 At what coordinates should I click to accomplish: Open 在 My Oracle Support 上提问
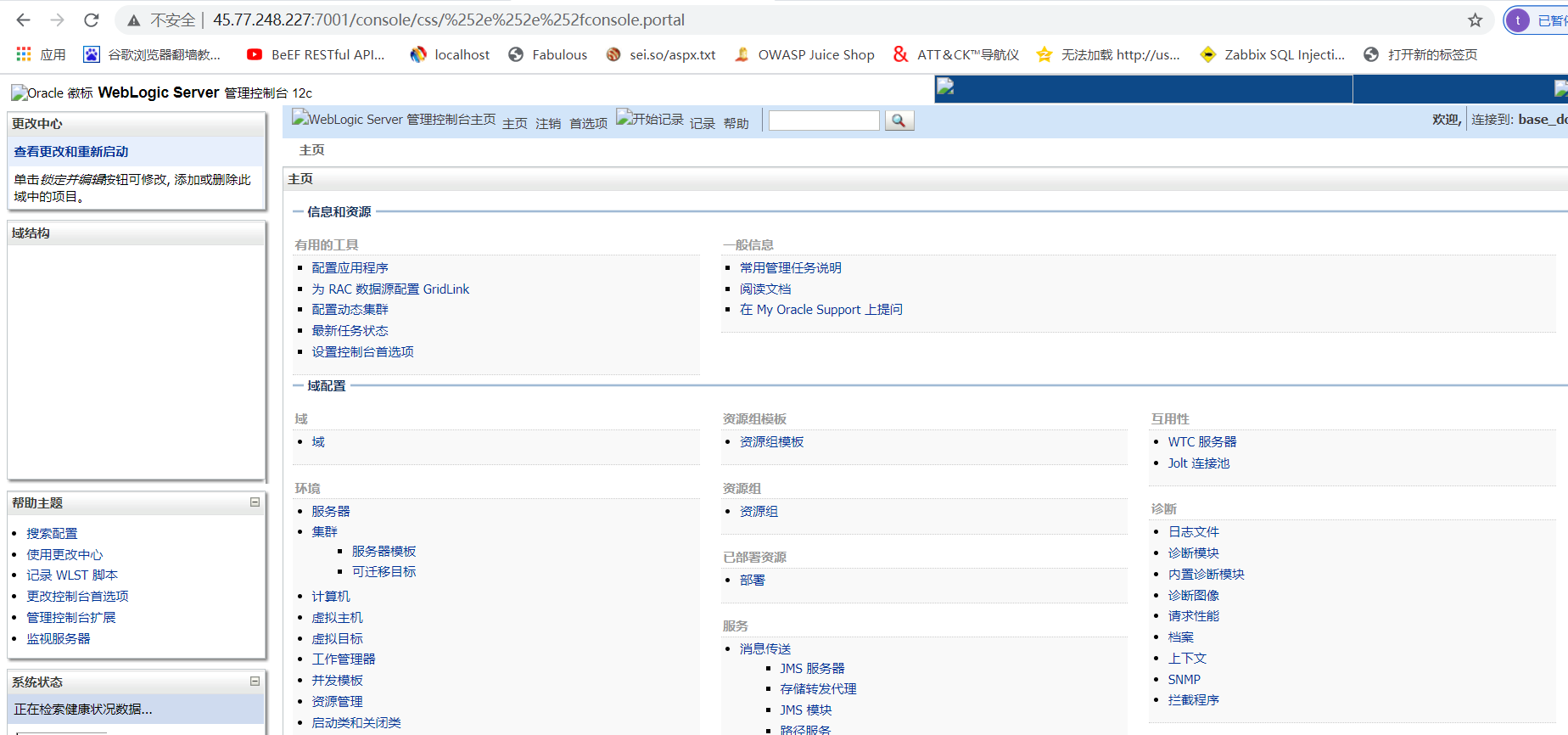click(821, 310)
